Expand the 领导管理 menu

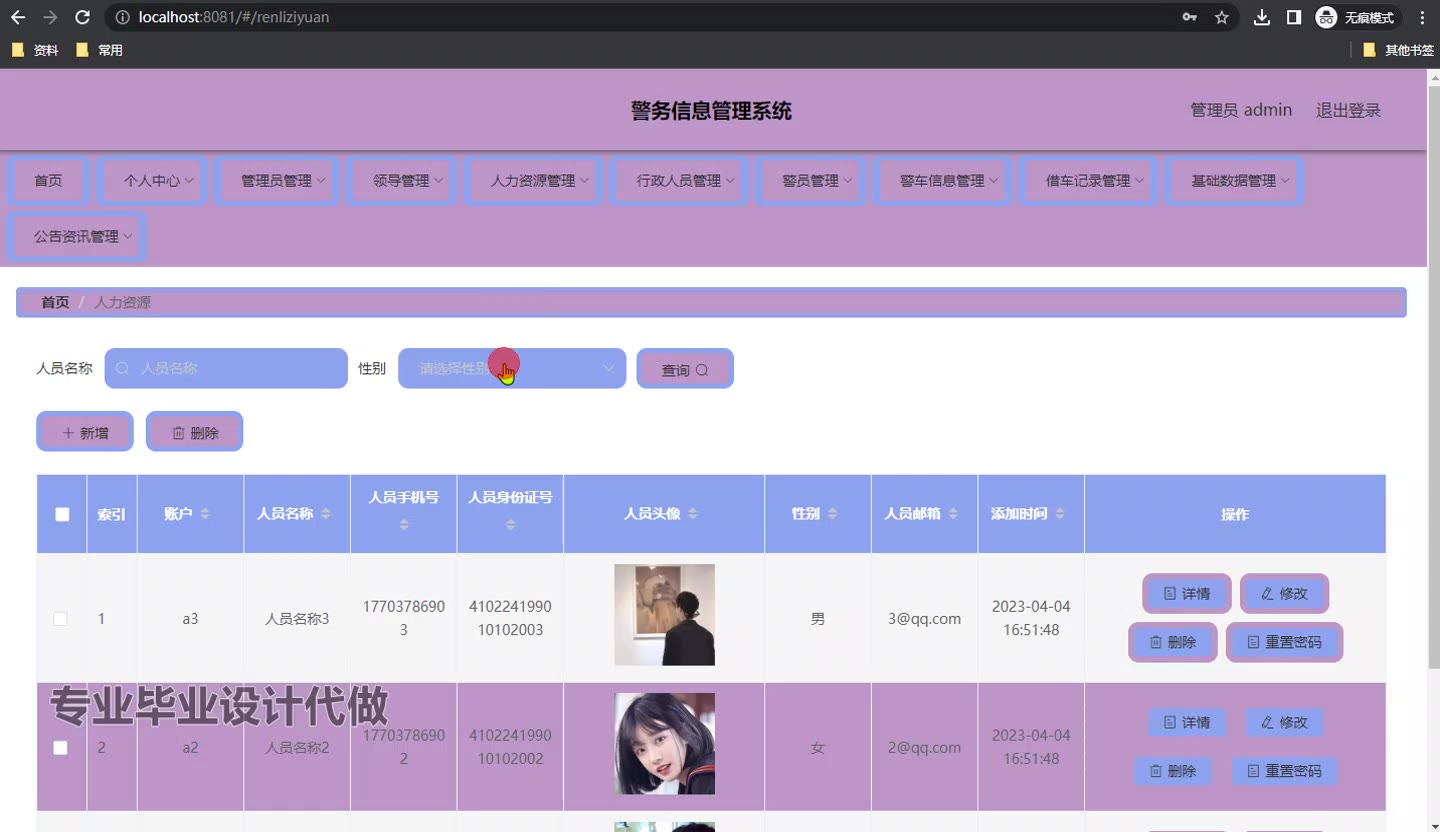[401, 181]
